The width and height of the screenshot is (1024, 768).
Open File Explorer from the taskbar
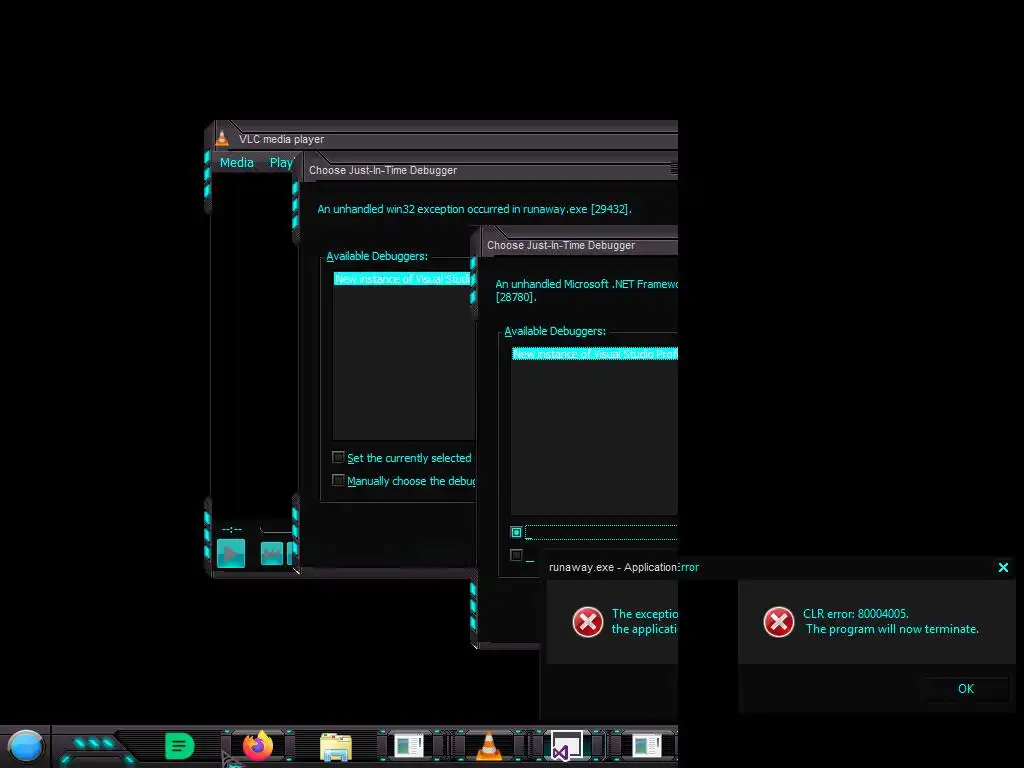click(336, 747)
